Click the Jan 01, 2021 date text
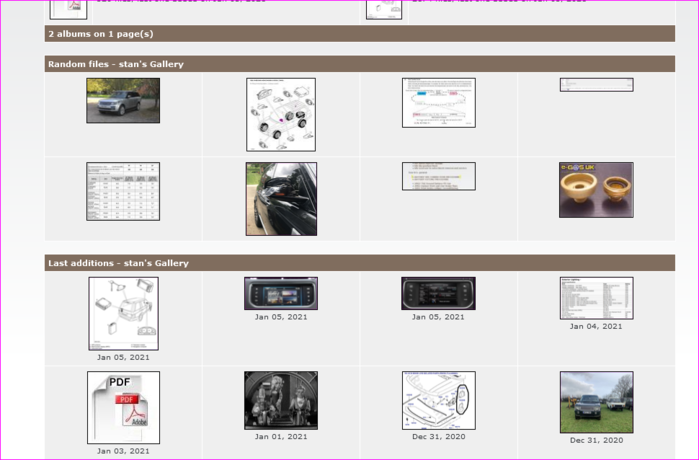This screenshot has height=460, width=699. pyautogui.click(x=281, y=437)
